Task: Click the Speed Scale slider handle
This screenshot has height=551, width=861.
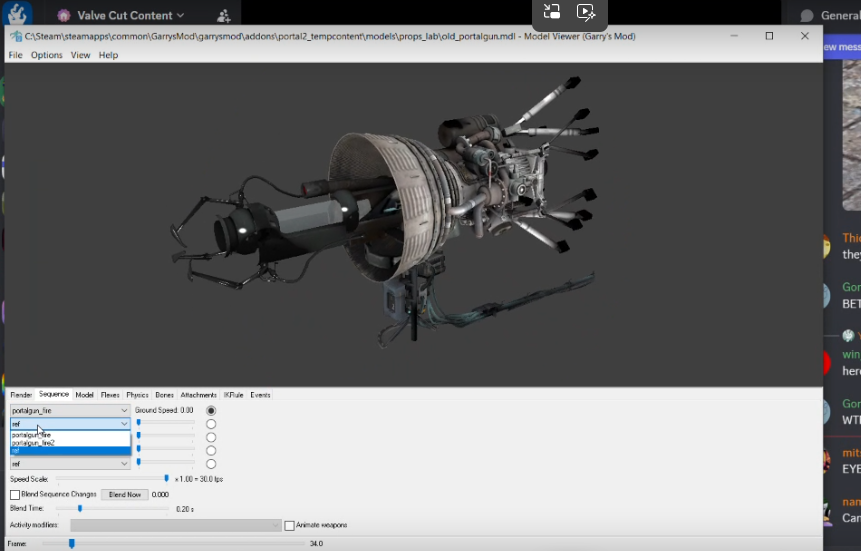Action: (x=166, y=478)
